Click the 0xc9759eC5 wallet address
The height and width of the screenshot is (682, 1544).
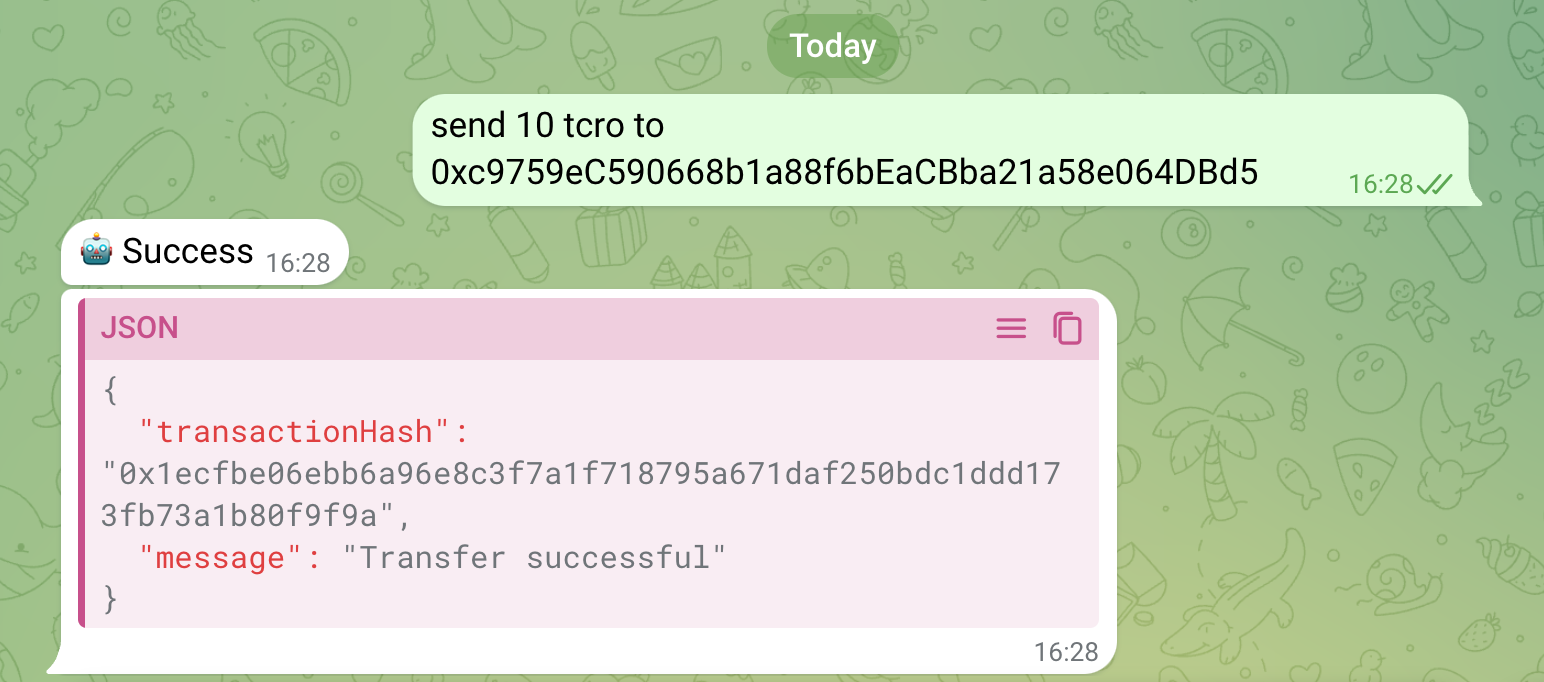tap(844, 172)
